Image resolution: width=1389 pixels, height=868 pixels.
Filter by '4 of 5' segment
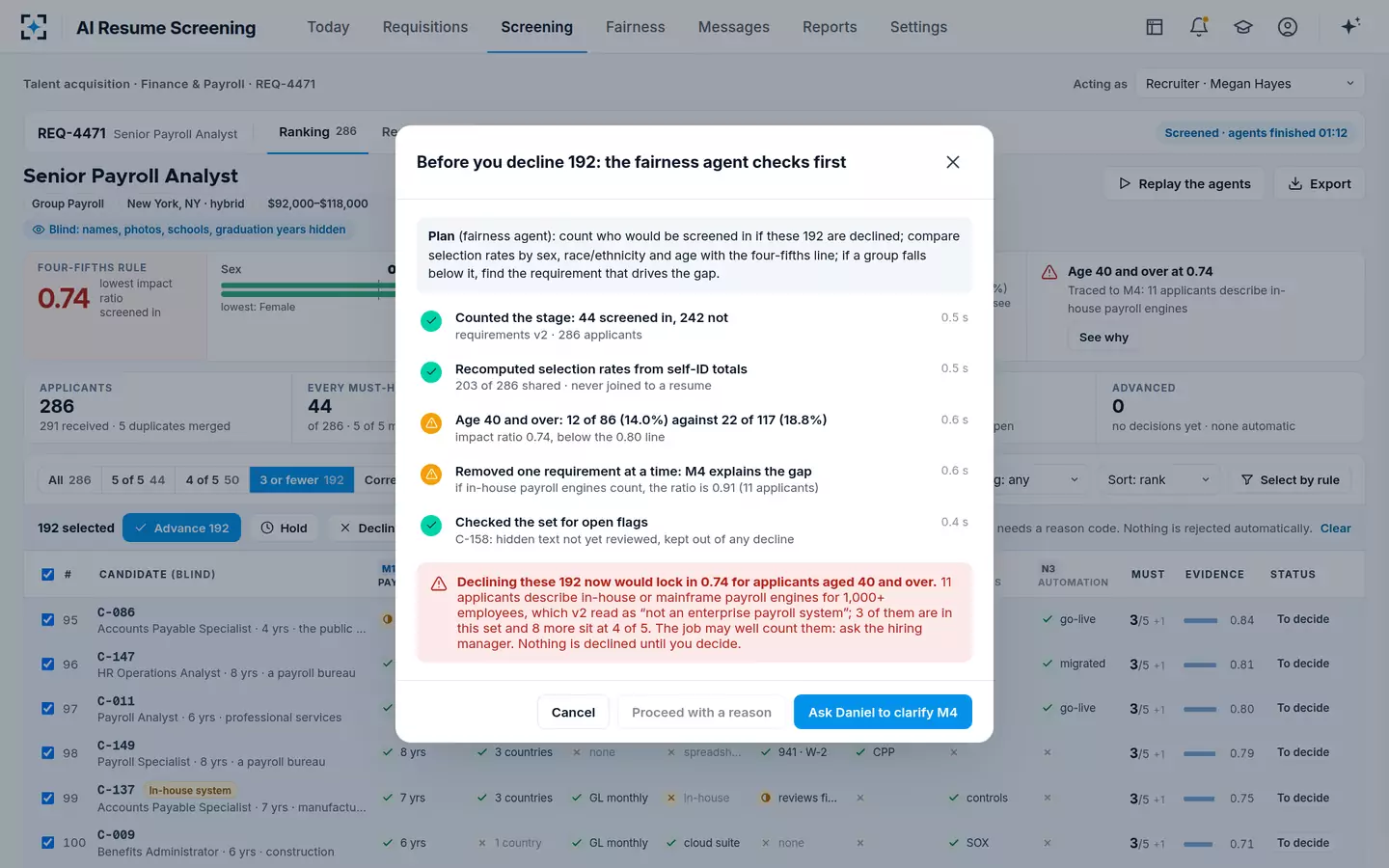click(212, 480)
